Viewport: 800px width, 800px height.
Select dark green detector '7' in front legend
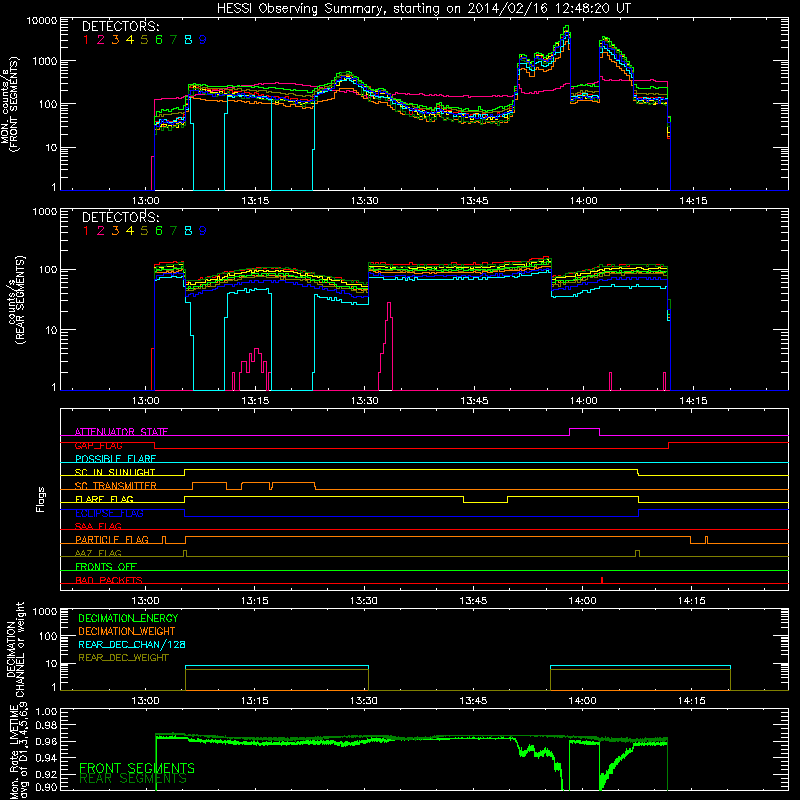tap(173, 40)
